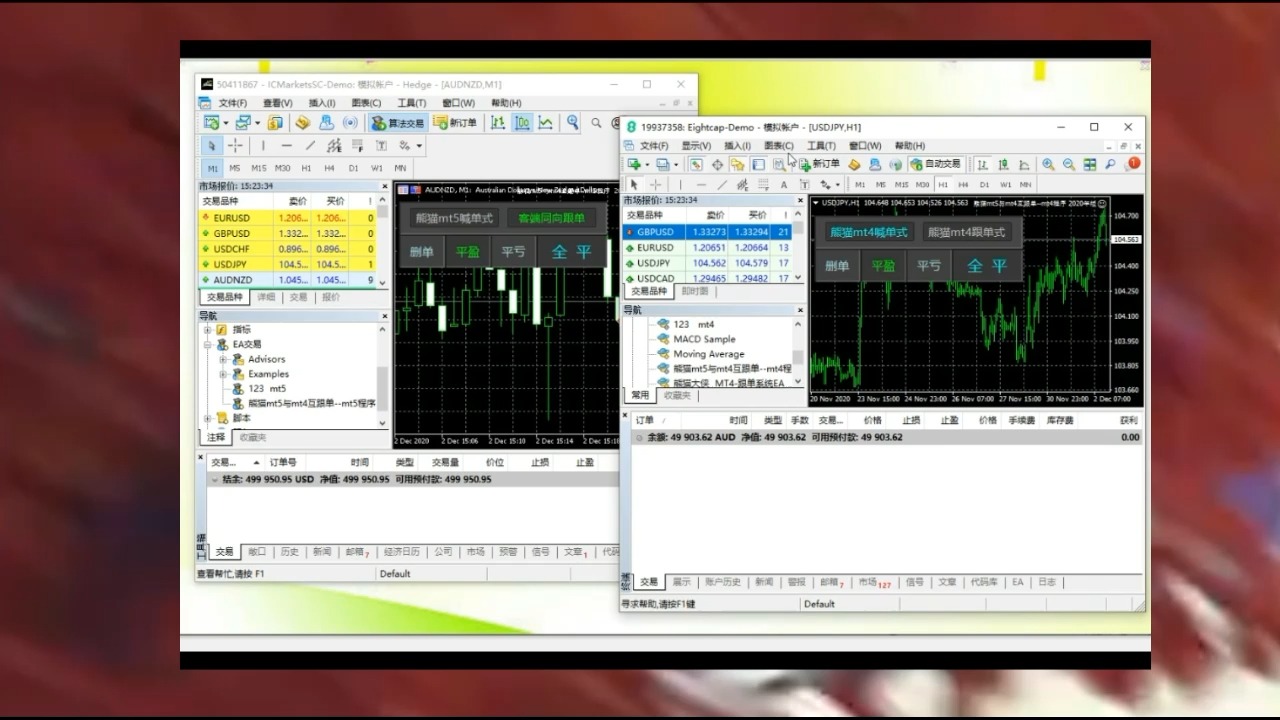Select M5 timeframe in MT5 window
Screen dimensions: 1280x720
235,168
